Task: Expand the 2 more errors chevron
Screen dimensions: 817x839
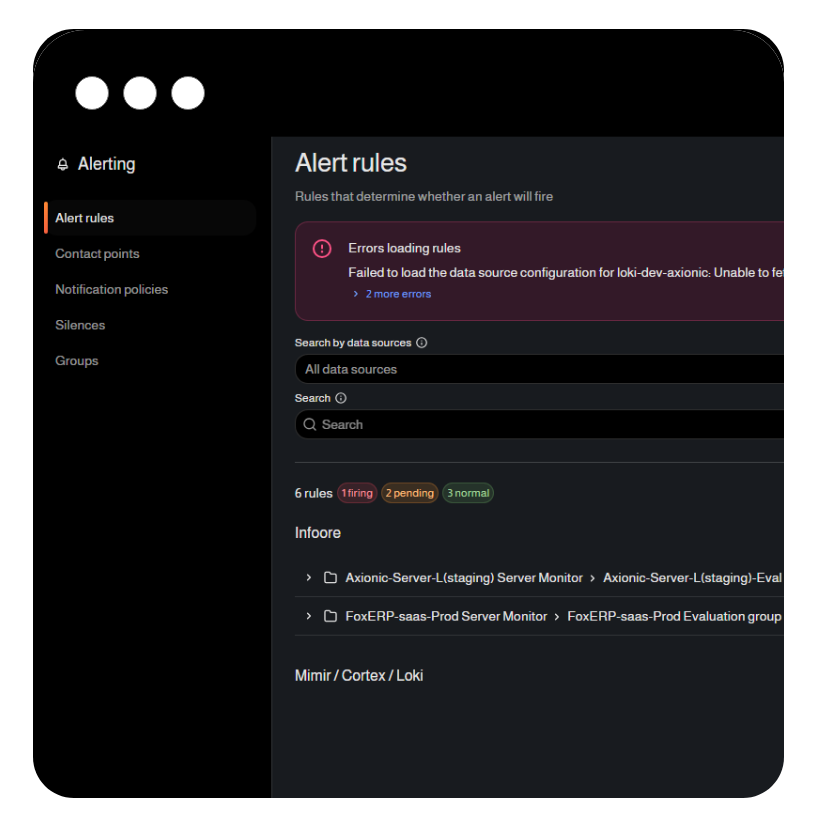Action: (356, 294)
